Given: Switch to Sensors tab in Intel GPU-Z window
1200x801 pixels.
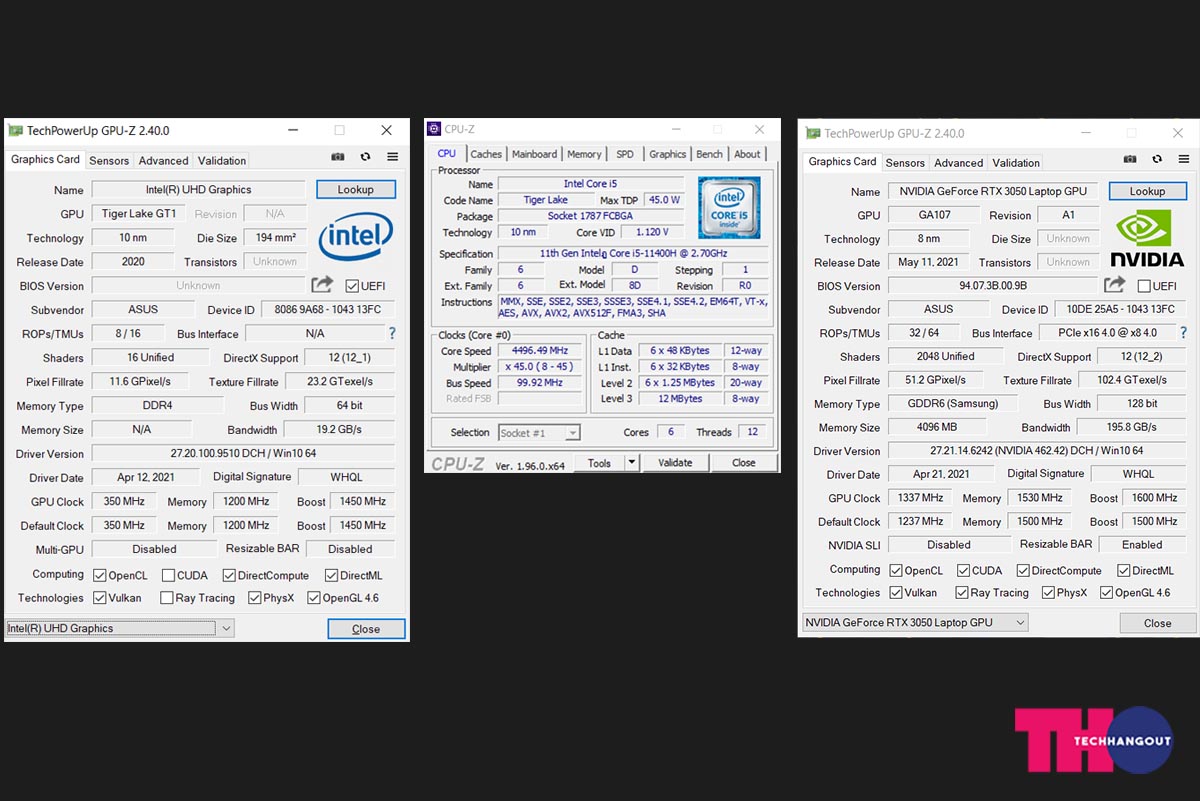Looking at the screenshot, I should pos(109,160).
